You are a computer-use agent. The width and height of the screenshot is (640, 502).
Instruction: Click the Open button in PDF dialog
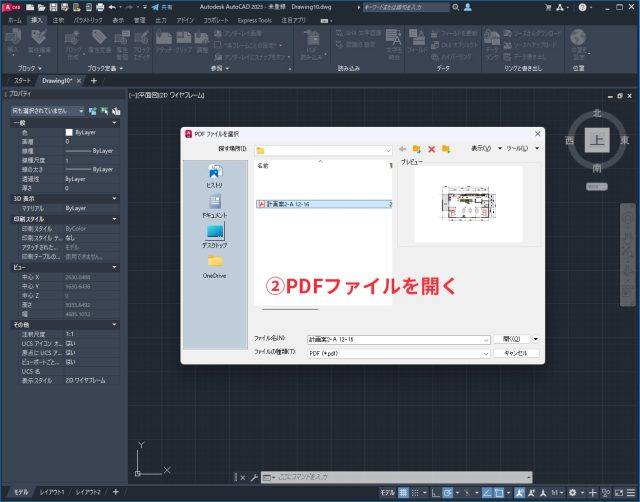[510, 339]
